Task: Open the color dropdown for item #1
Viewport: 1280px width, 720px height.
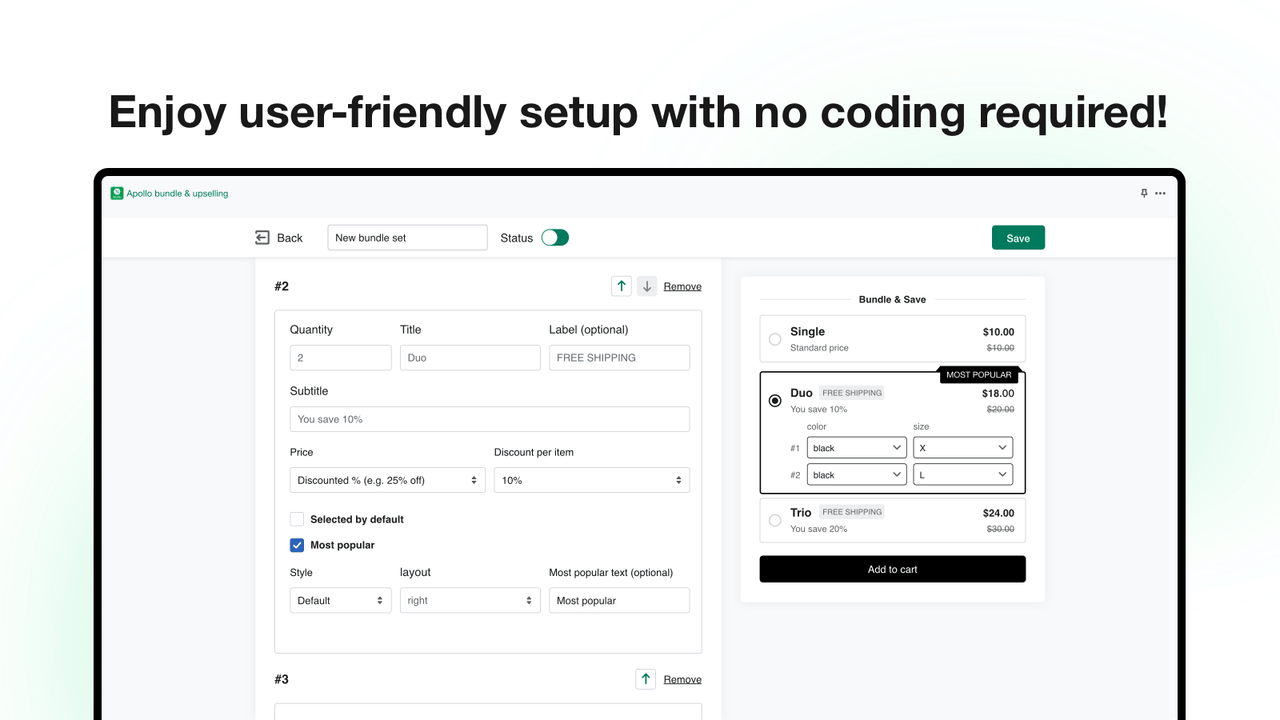Action: (856, 447)
